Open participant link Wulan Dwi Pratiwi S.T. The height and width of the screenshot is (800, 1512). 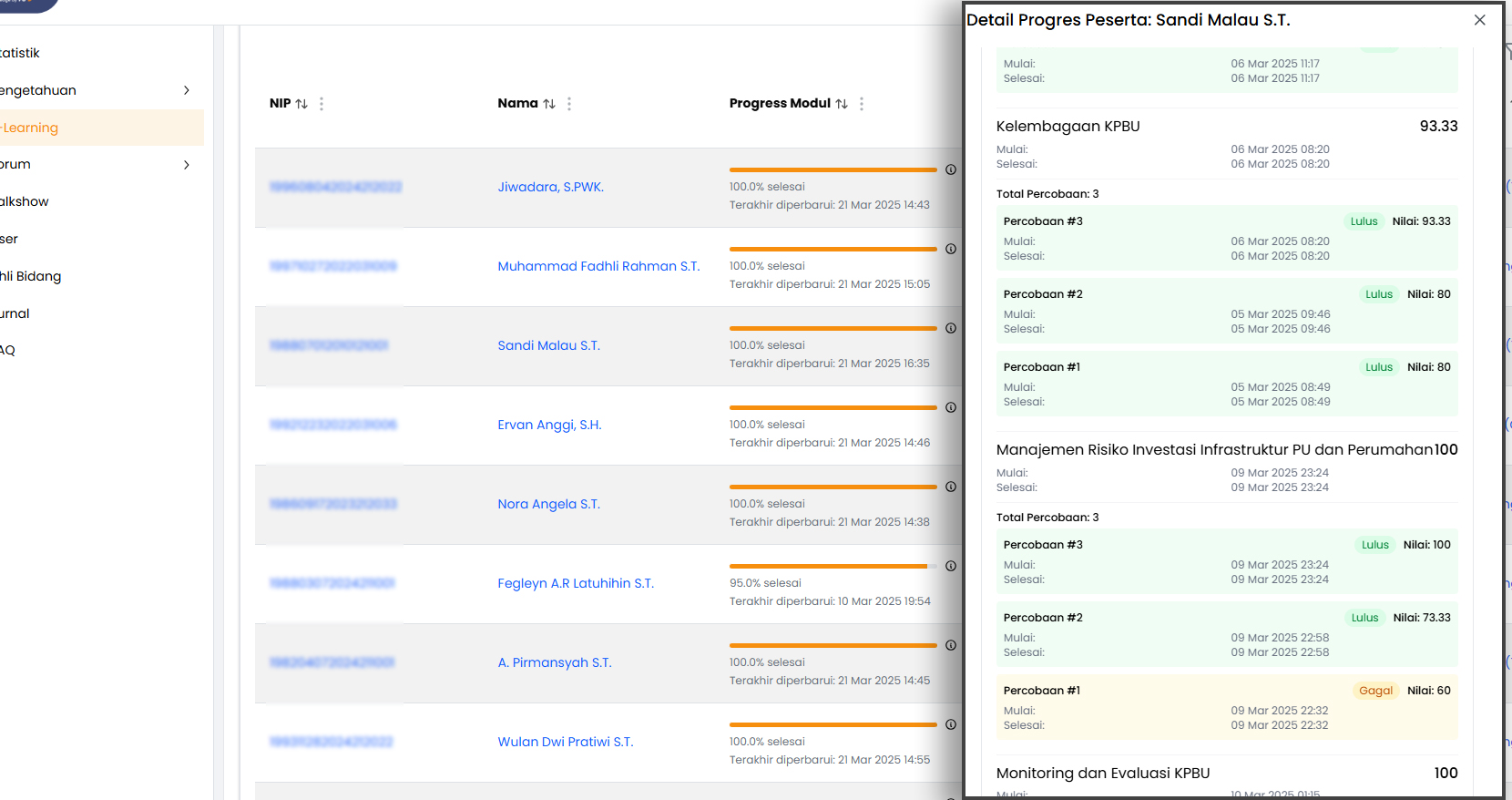[x=565, y=742]
